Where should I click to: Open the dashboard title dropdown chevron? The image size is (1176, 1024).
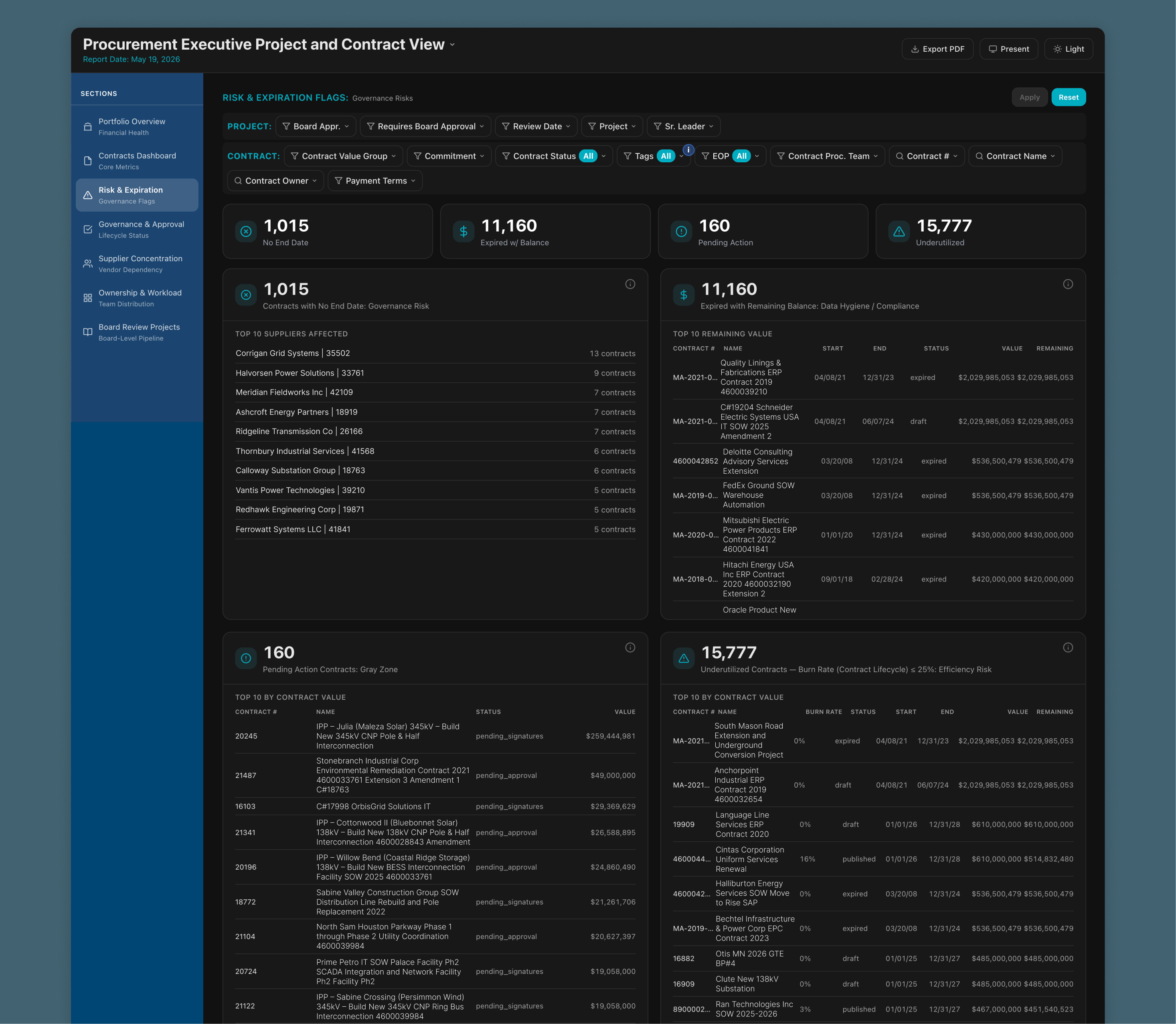452,44
